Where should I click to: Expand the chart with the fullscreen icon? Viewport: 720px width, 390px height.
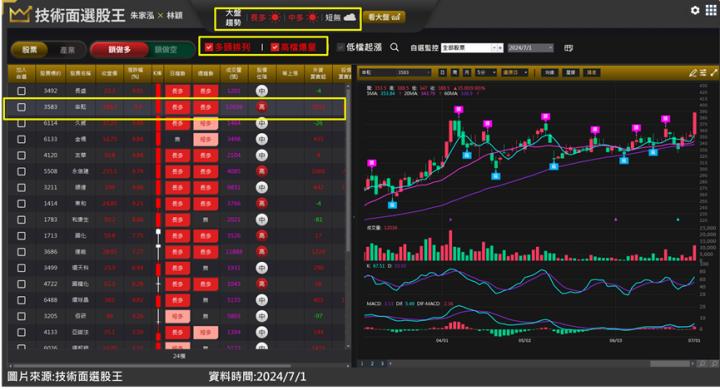coord(714,73)
